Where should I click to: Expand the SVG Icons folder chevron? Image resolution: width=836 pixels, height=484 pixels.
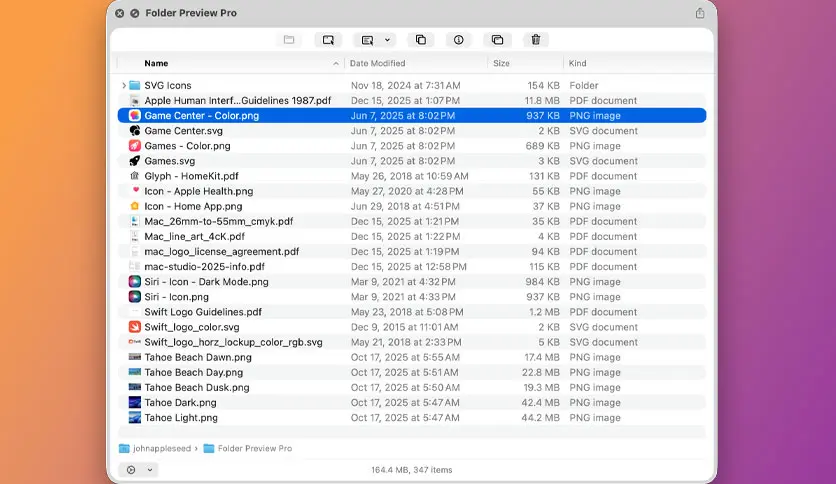coord(124,85)
